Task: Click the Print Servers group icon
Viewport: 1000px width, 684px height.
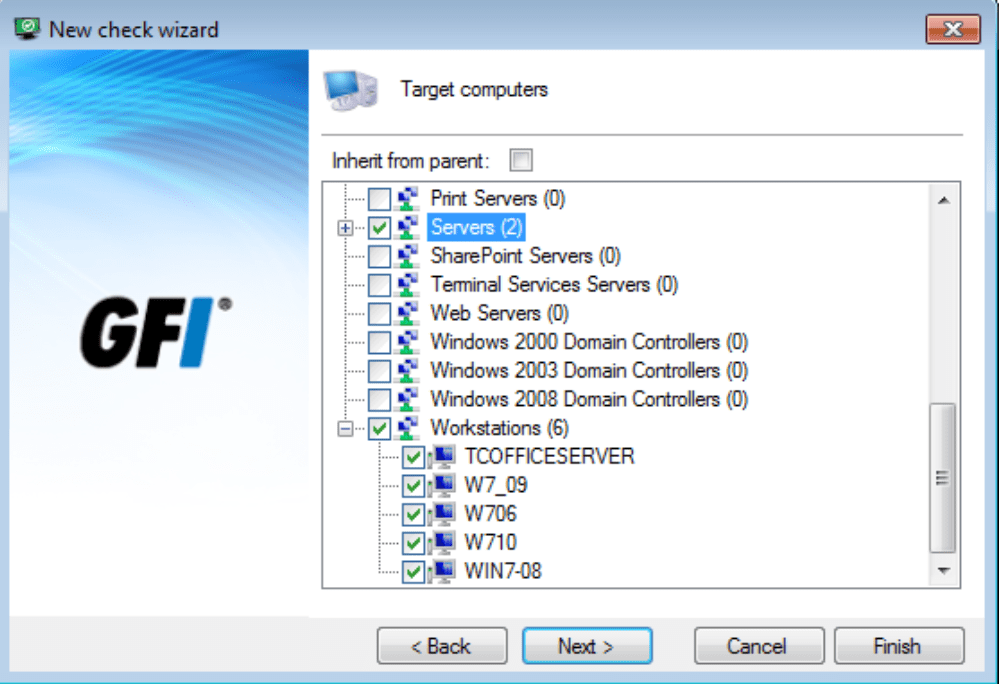Action: pos(408,199)
